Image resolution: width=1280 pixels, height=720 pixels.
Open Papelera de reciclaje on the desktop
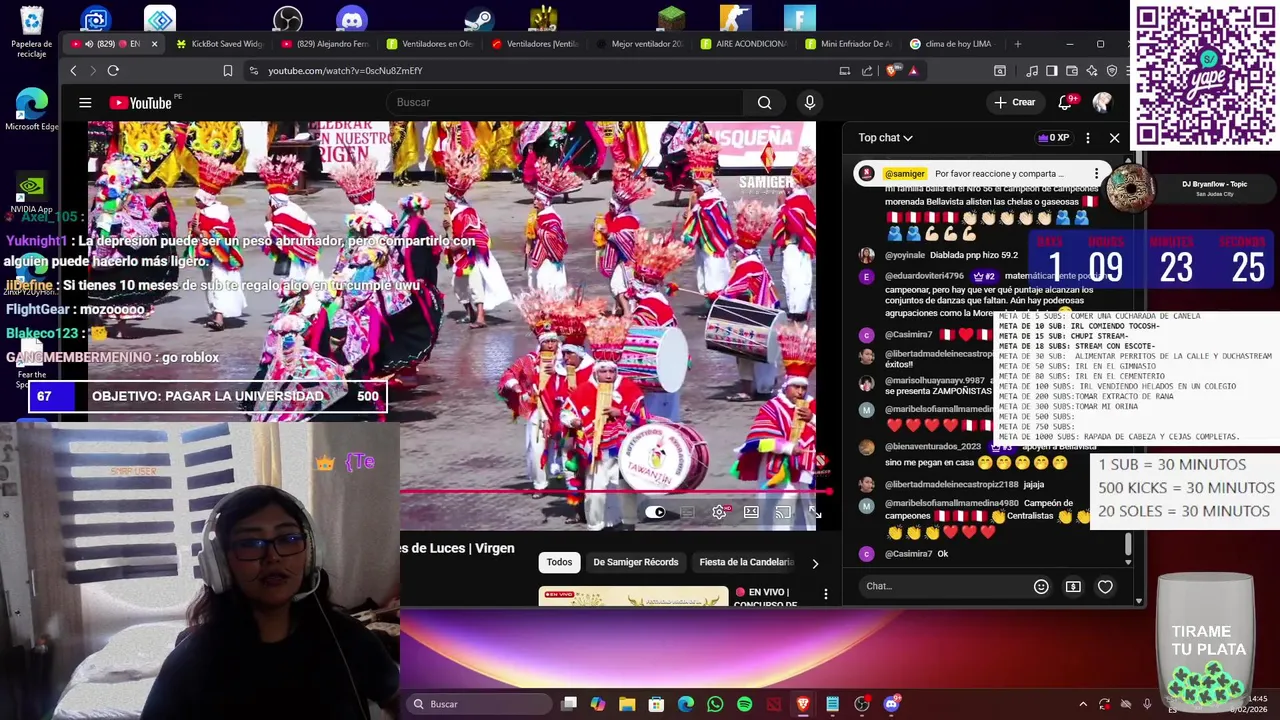pyautogui.click(x=32, y=32)
